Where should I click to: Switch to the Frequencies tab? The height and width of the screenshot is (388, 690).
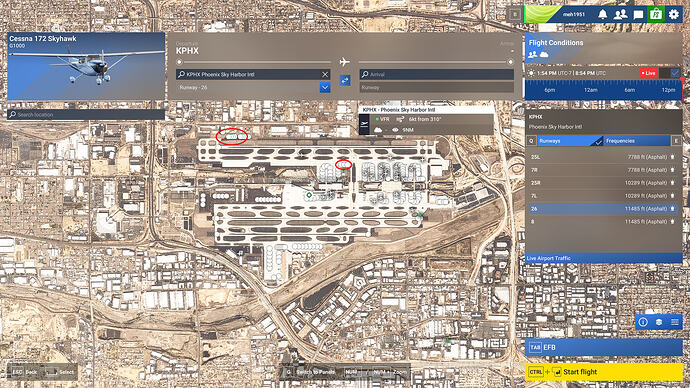[x=637, y=141]
